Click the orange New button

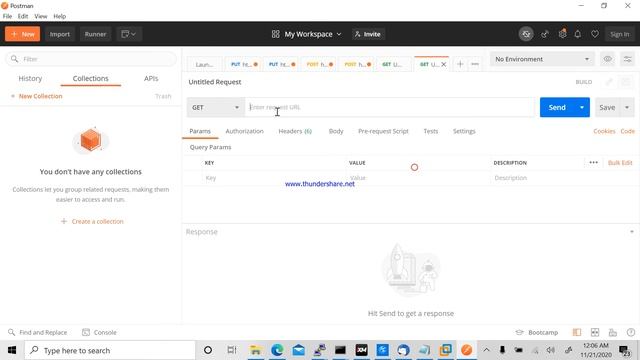22,34
